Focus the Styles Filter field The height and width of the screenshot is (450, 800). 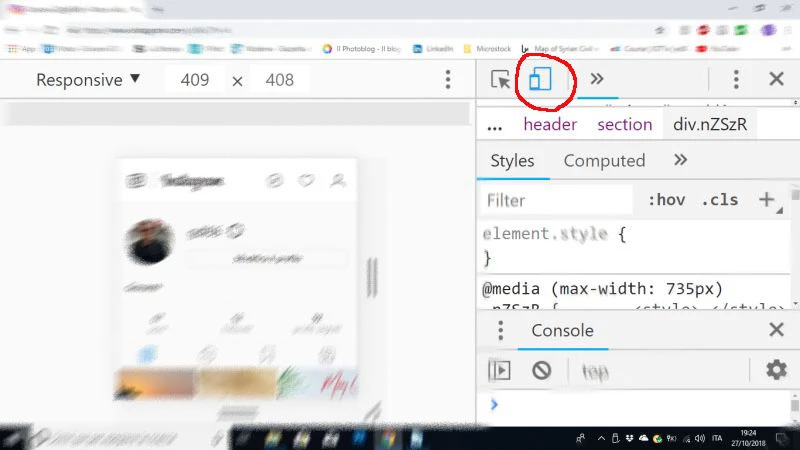click(556, 201)
